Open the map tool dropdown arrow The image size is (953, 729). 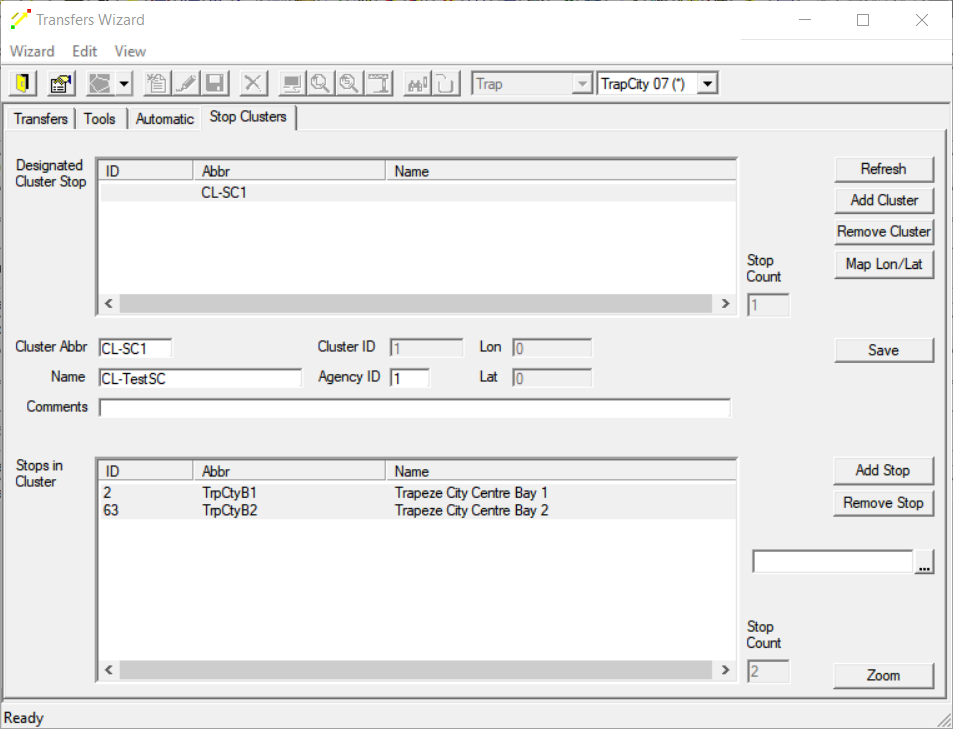pos(122,83)
